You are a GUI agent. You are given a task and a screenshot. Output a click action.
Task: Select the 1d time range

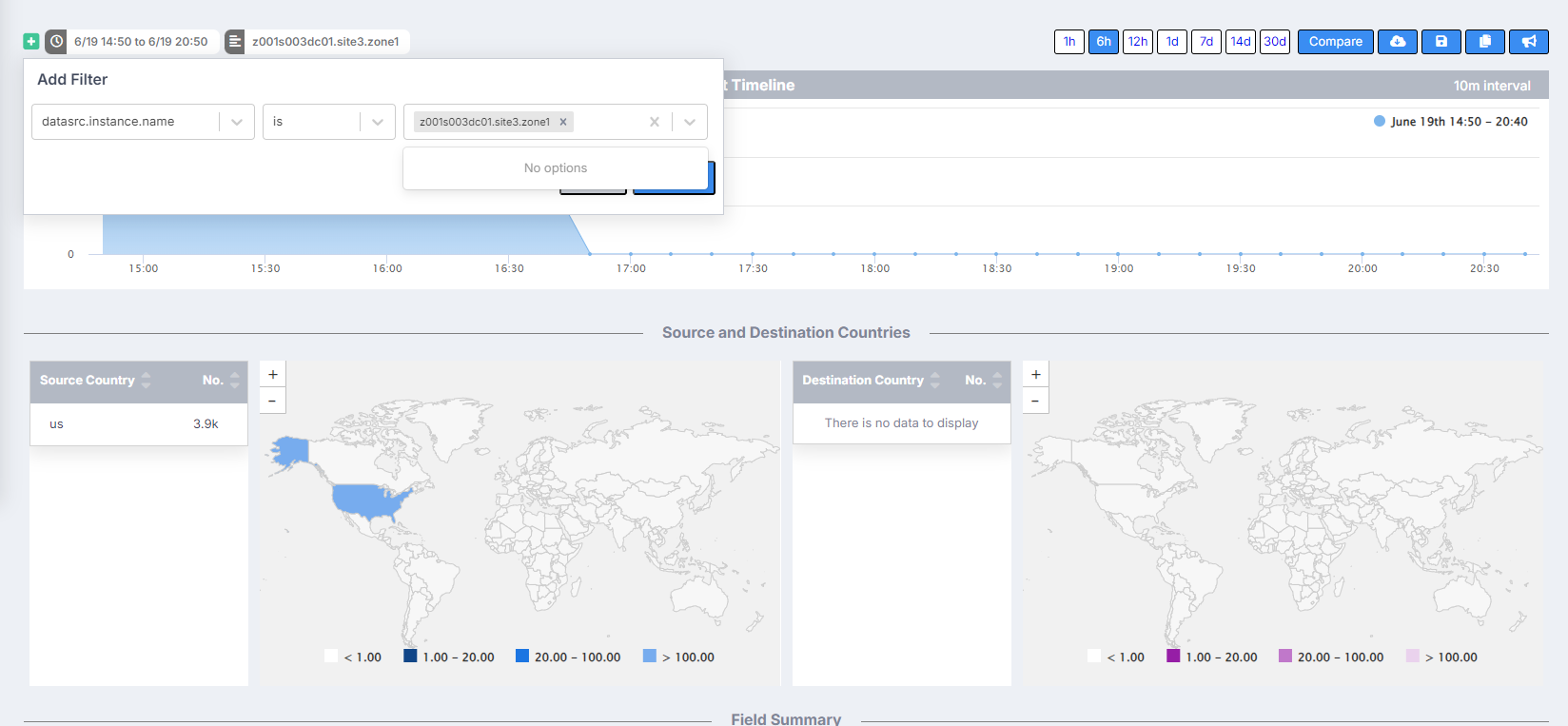pyautogui.click(x=1172, y=42)
